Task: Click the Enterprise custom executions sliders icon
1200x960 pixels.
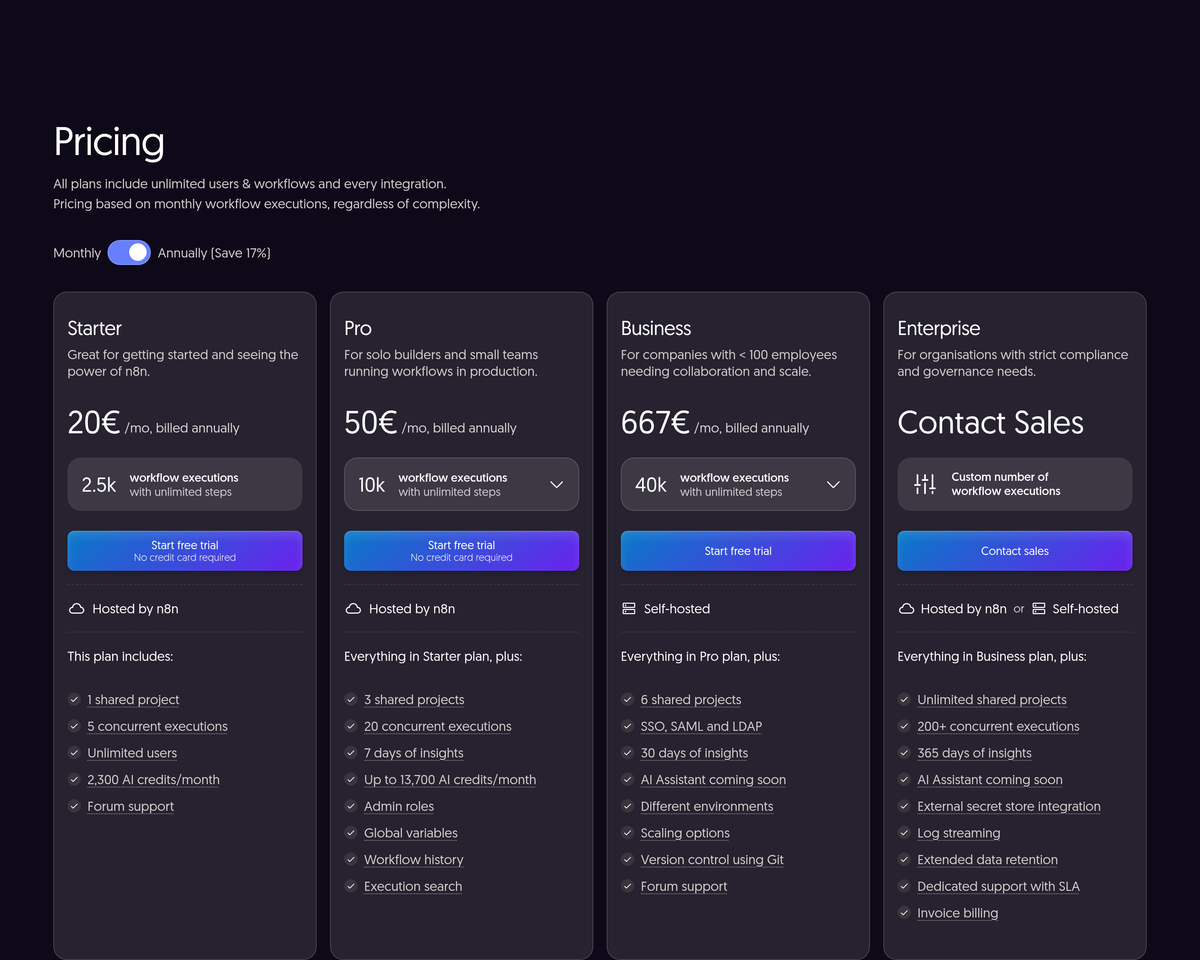Action: (x=925, y=484)
